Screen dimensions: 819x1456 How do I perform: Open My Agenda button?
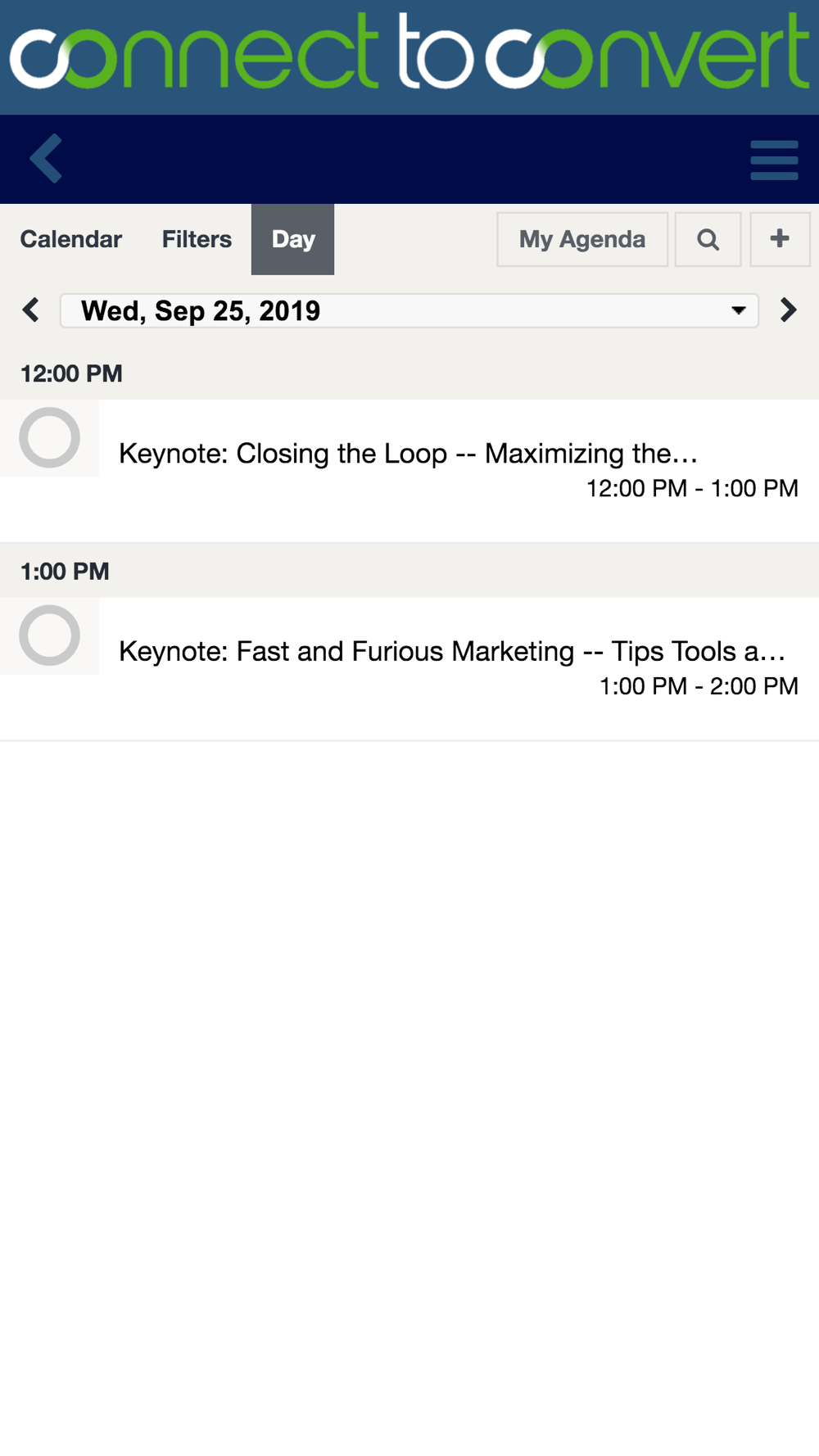pos(582,239)
